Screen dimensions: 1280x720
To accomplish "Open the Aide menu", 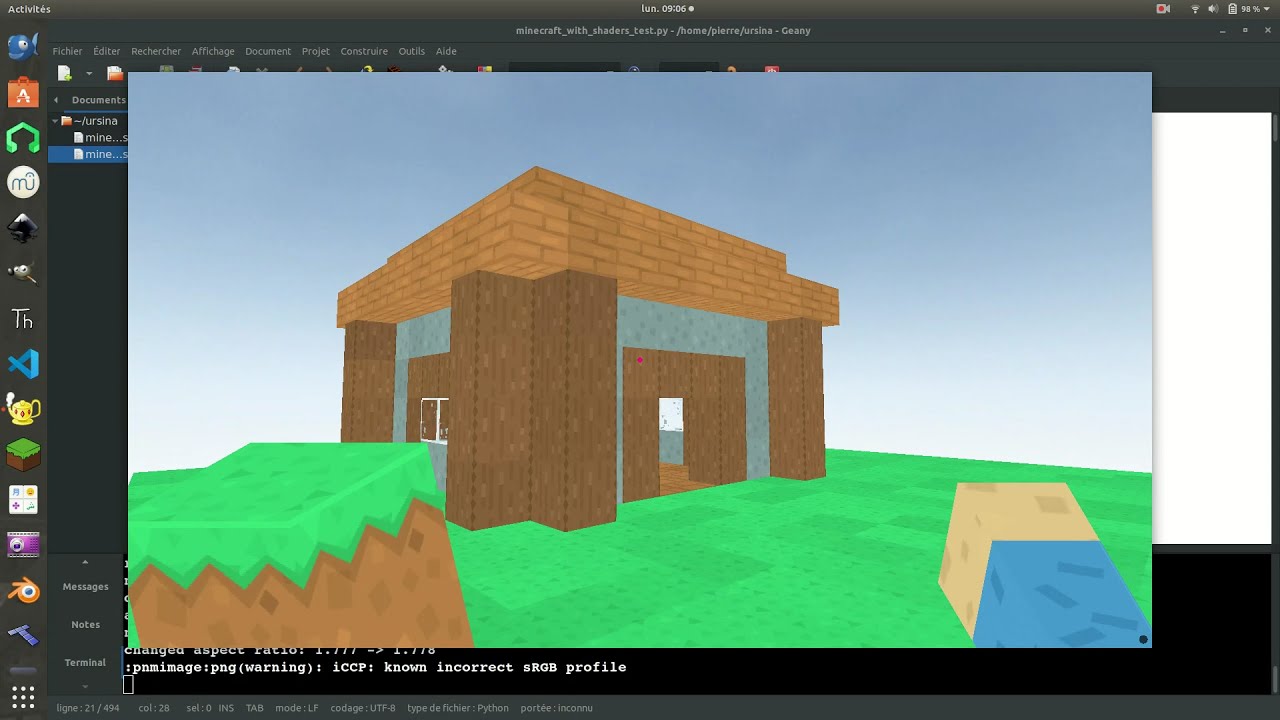I will pyautogui.click(x=446, y=51).
